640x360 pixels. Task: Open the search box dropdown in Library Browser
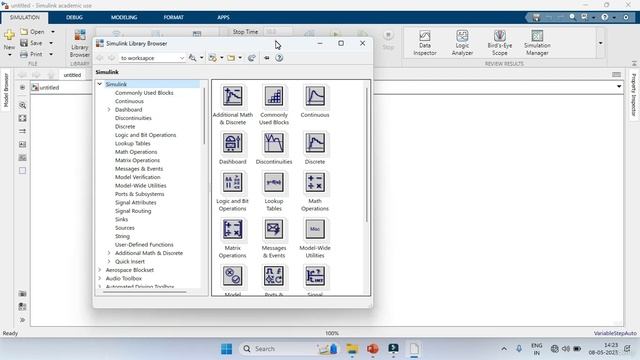tap(182, 58)
